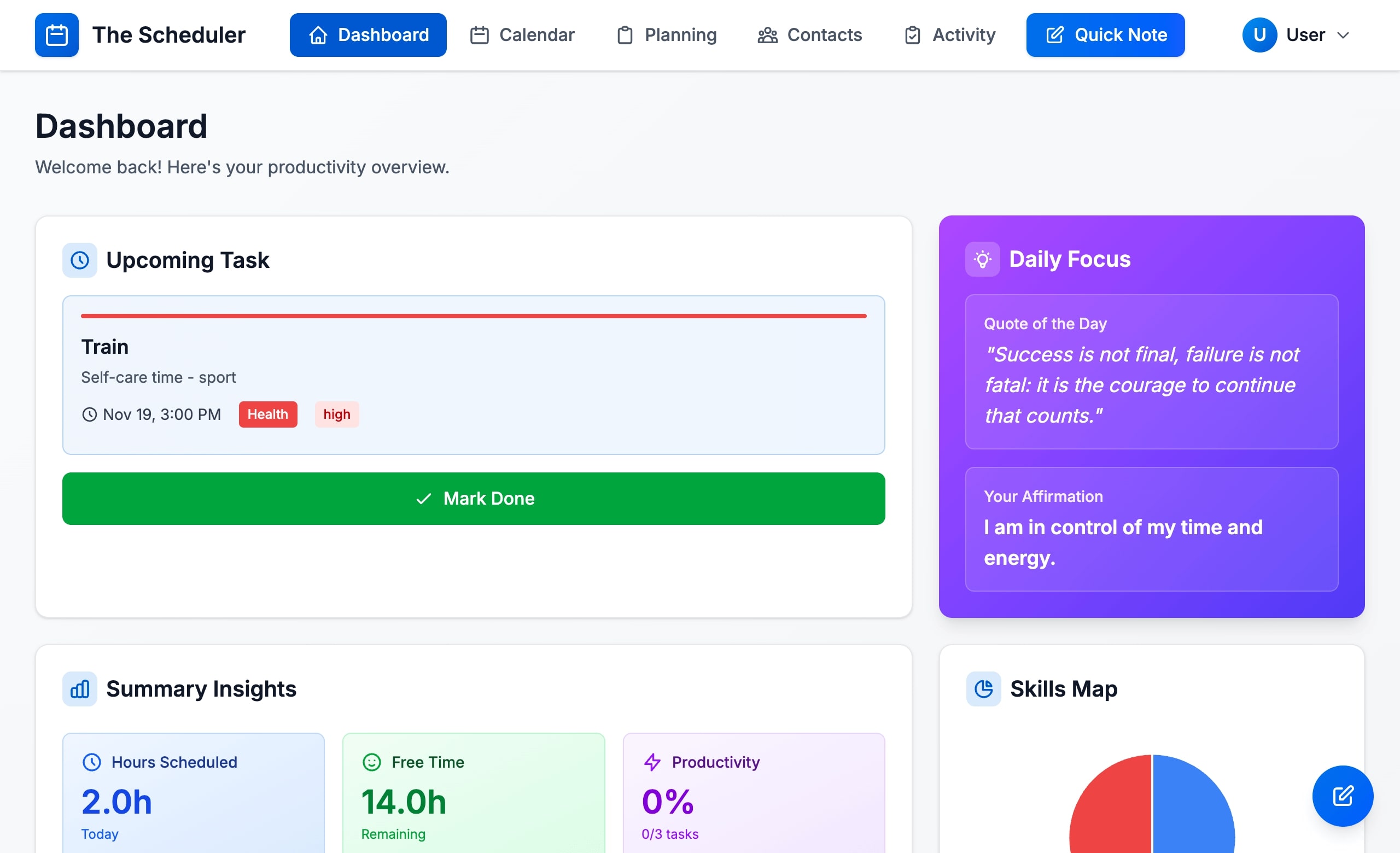The image size is (1400, 853).
Task: Click the Quick Note button
Action: coord(1105,35)
